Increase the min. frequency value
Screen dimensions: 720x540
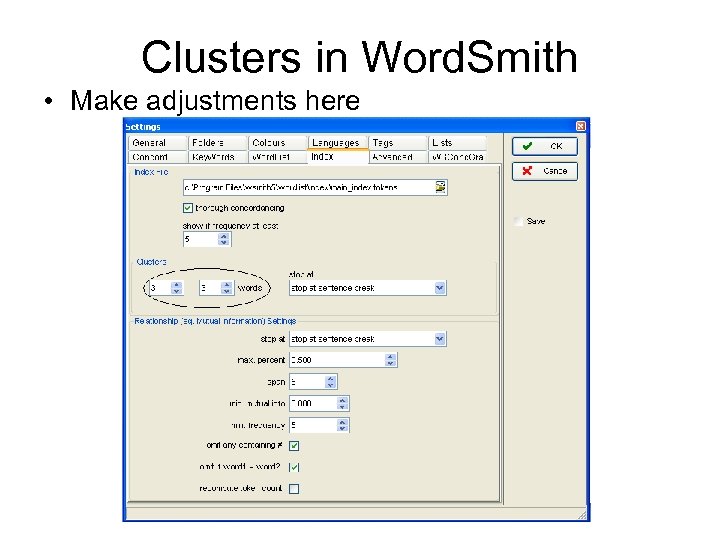click(342, 422)
